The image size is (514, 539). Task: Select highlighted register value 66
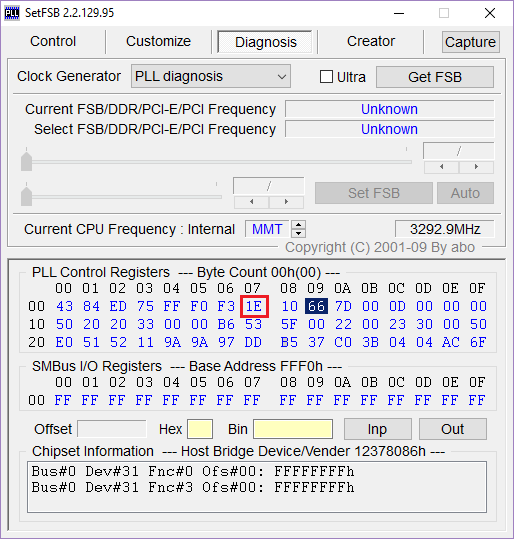[x=316, y=306]
